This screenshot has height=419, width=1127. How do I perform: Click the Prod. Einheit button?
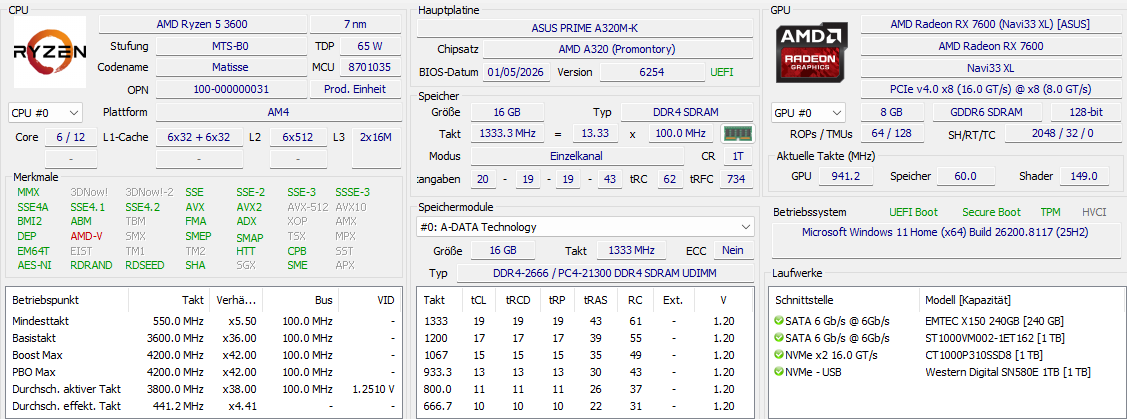[x=357, y=89]
